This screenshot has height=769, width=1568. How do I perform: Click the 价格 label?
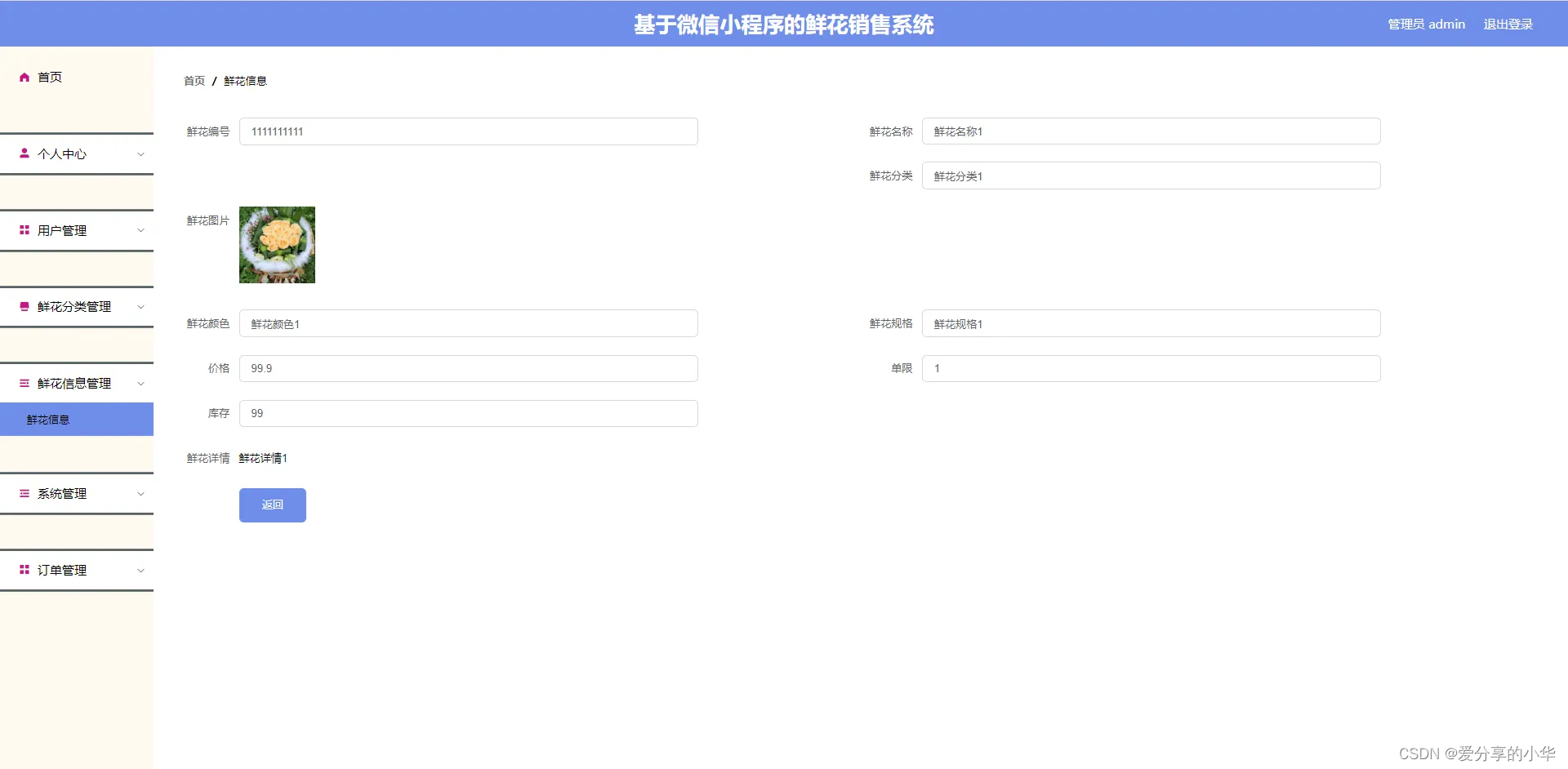219,368
